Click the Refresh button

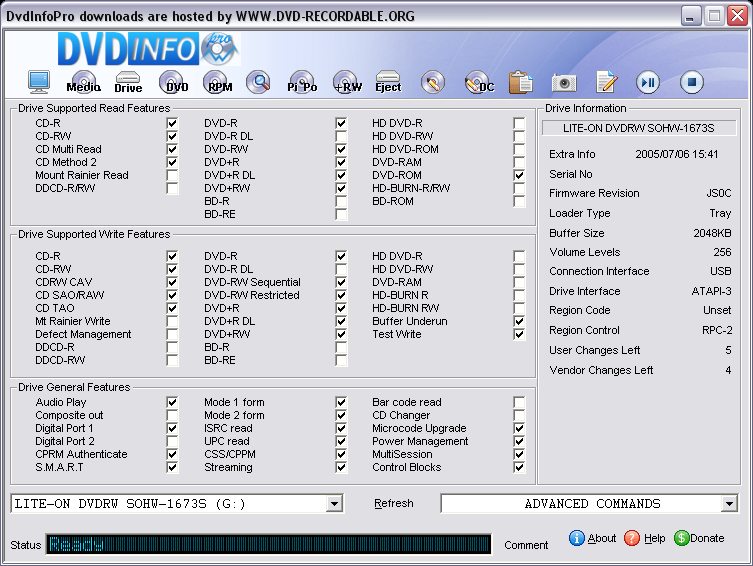coord(393,504)
